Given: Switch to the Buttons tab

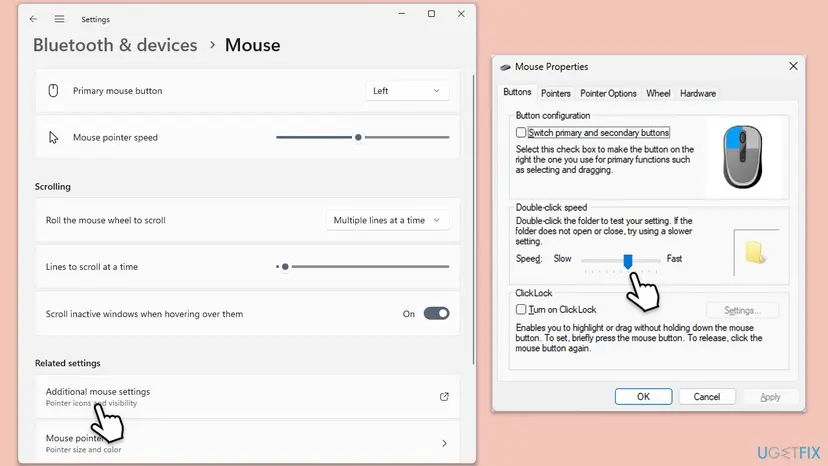Looking at the screenshot, I should 517,92.
